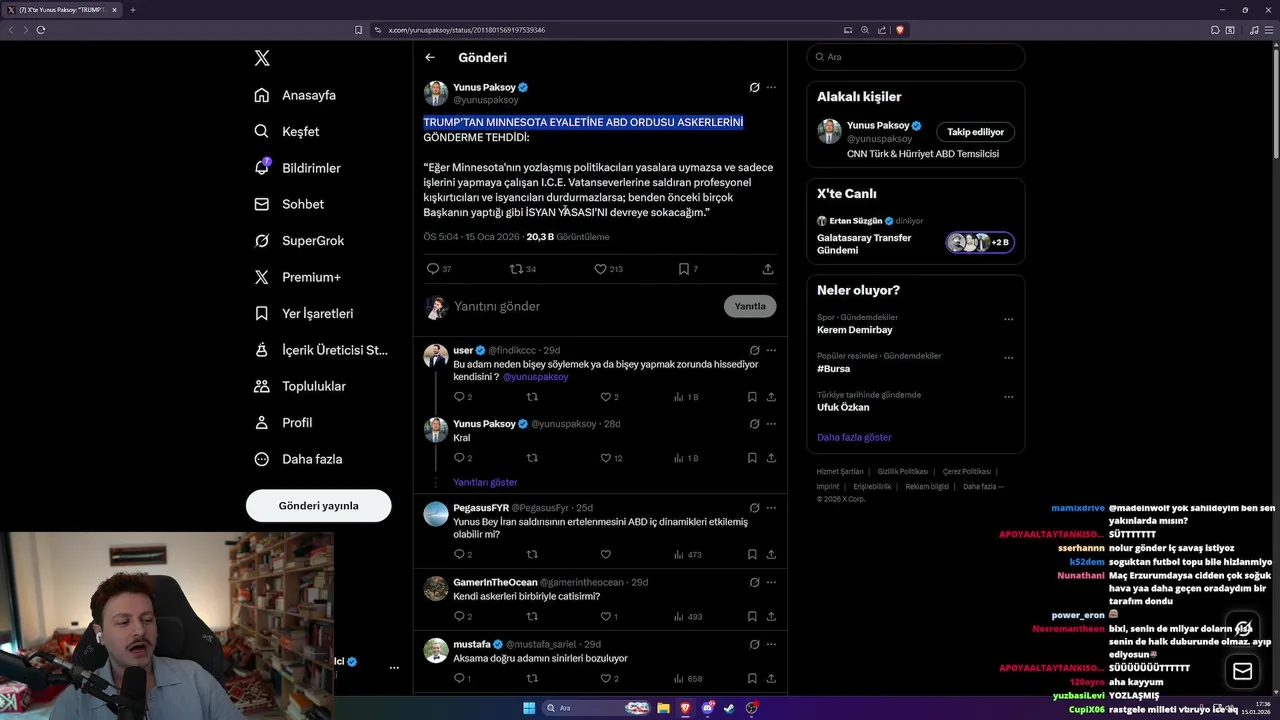1280x720 pixels.
Task: Click Brave shields icon in address bar
Action: (900, 30)
